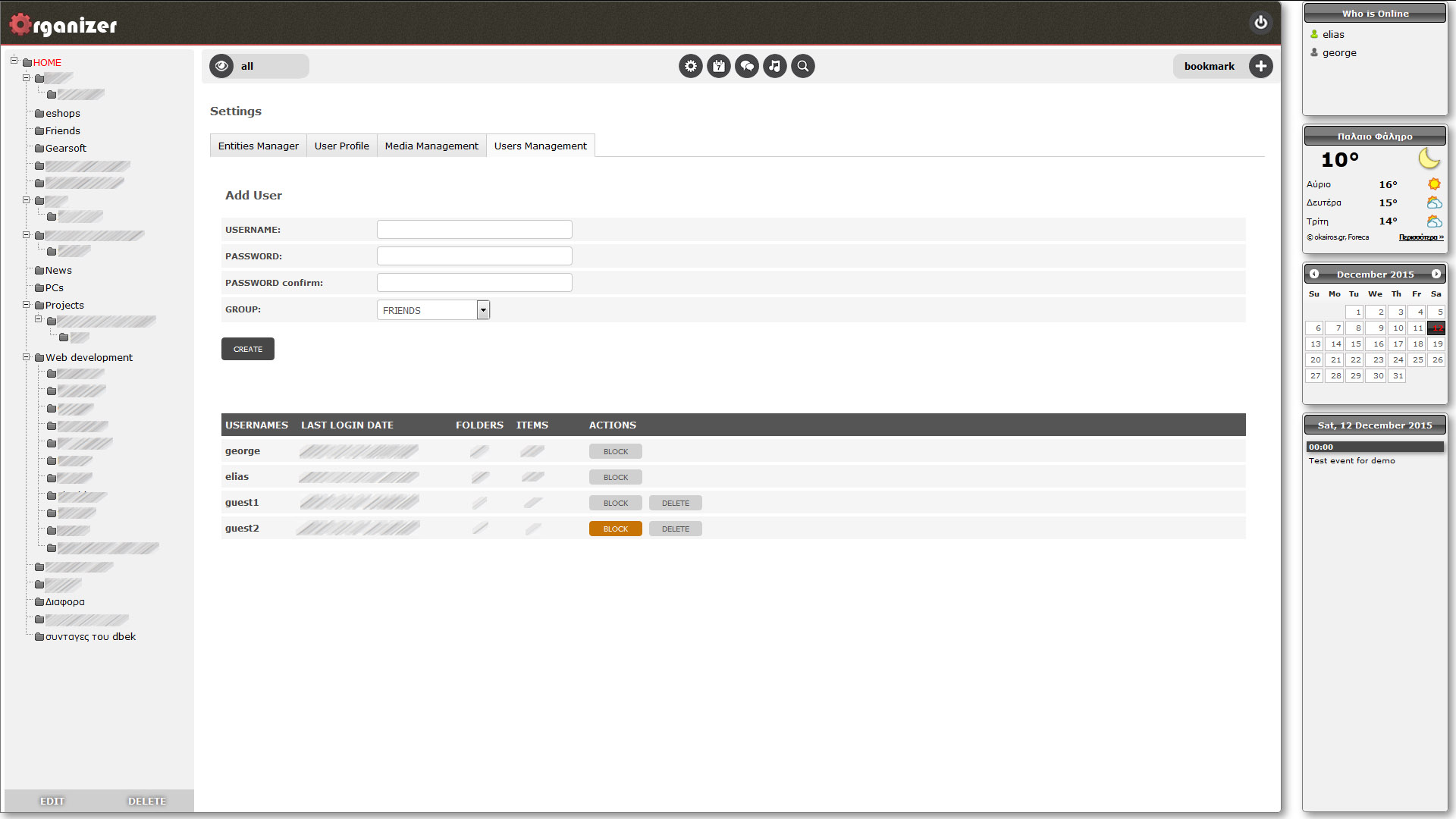
Task: Click the sunny icon for Αύριο
Action: (1434, 184)
